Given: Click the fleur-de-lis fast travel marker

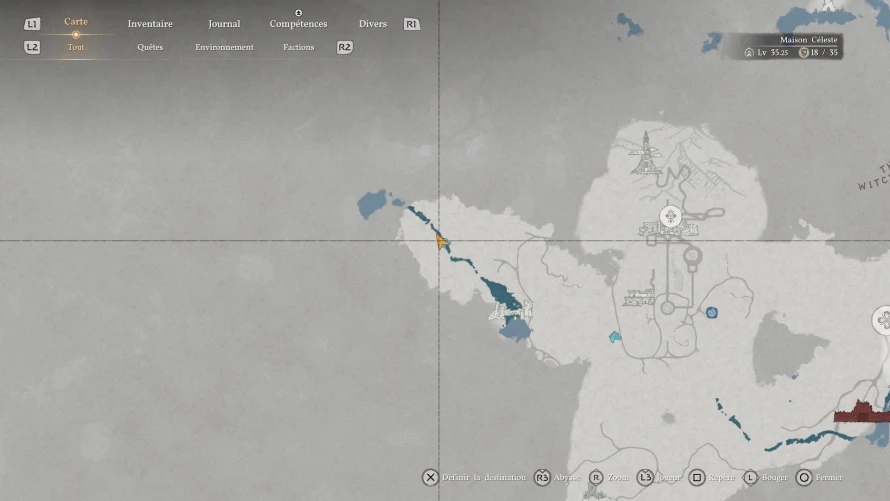Looking at the screenshot, I should (x=670, y=216).
